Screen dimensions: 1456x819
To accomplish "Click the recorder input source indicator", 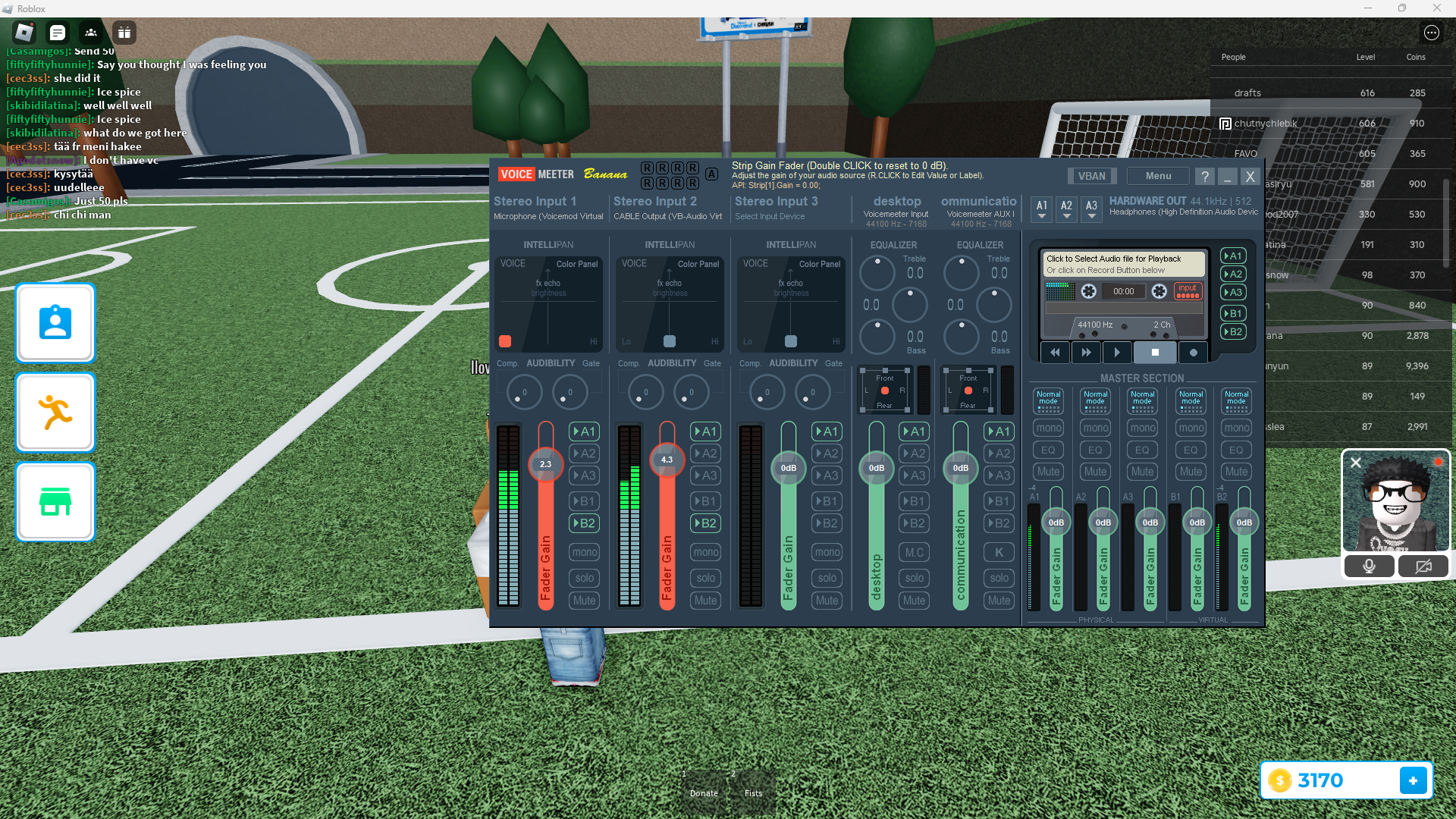I will pyautogui.click(x=1188, y=291).
